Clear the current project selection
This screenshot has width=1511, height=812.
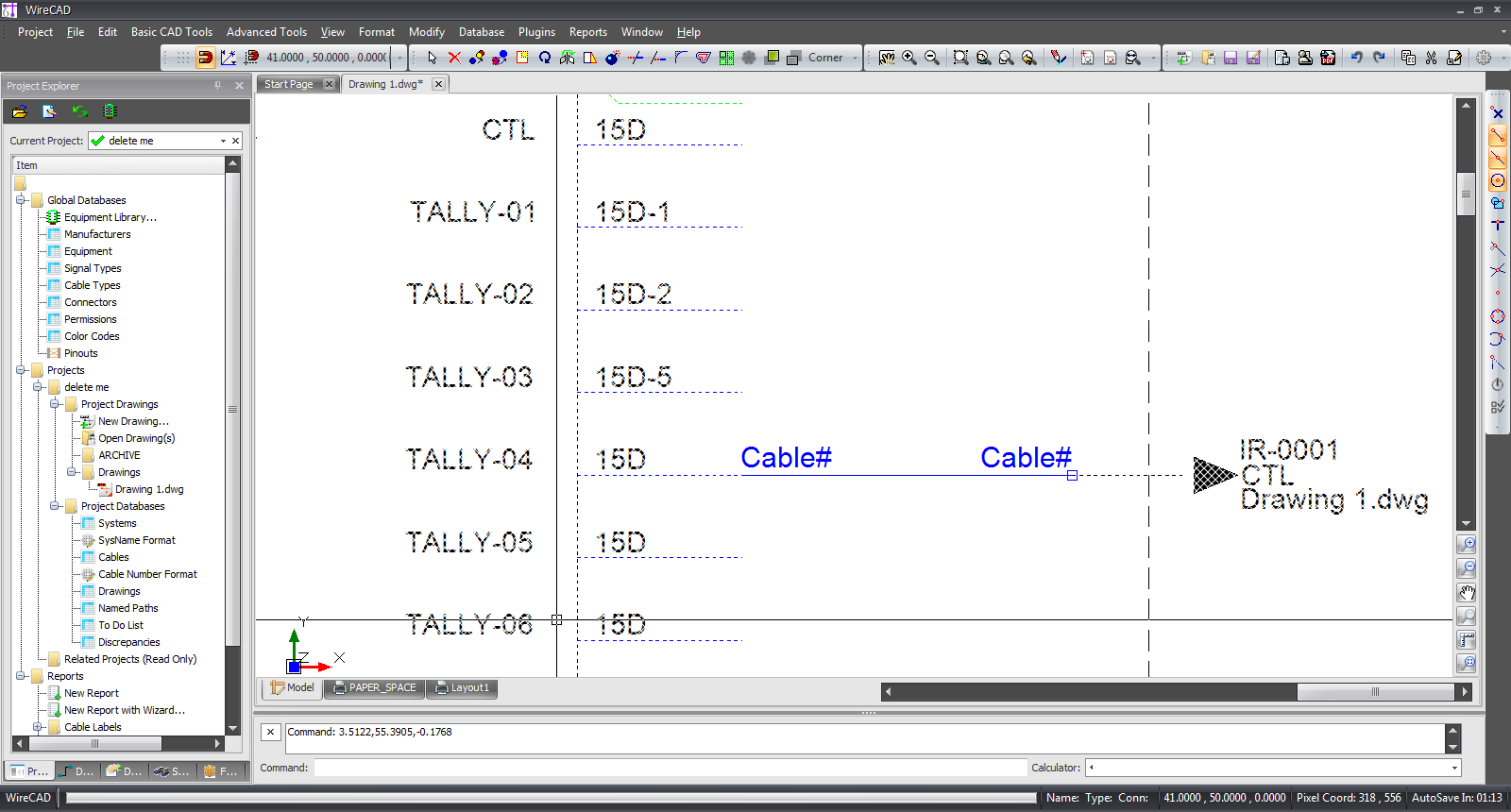click(236, 141)
